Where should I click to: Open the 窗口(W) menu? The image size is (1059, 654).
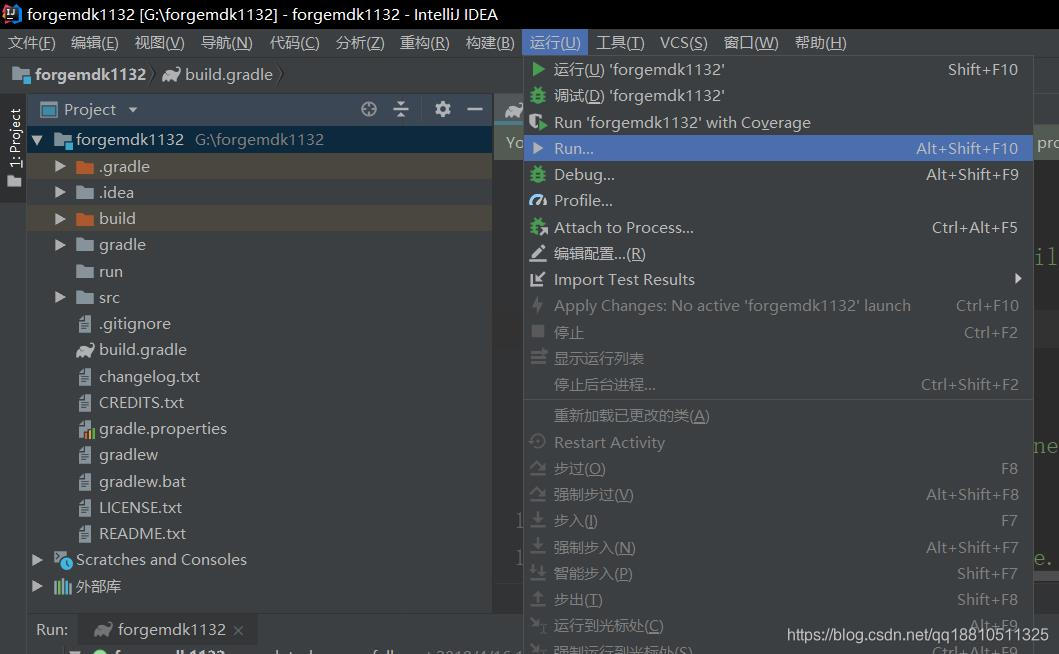[x=751, y=43]
